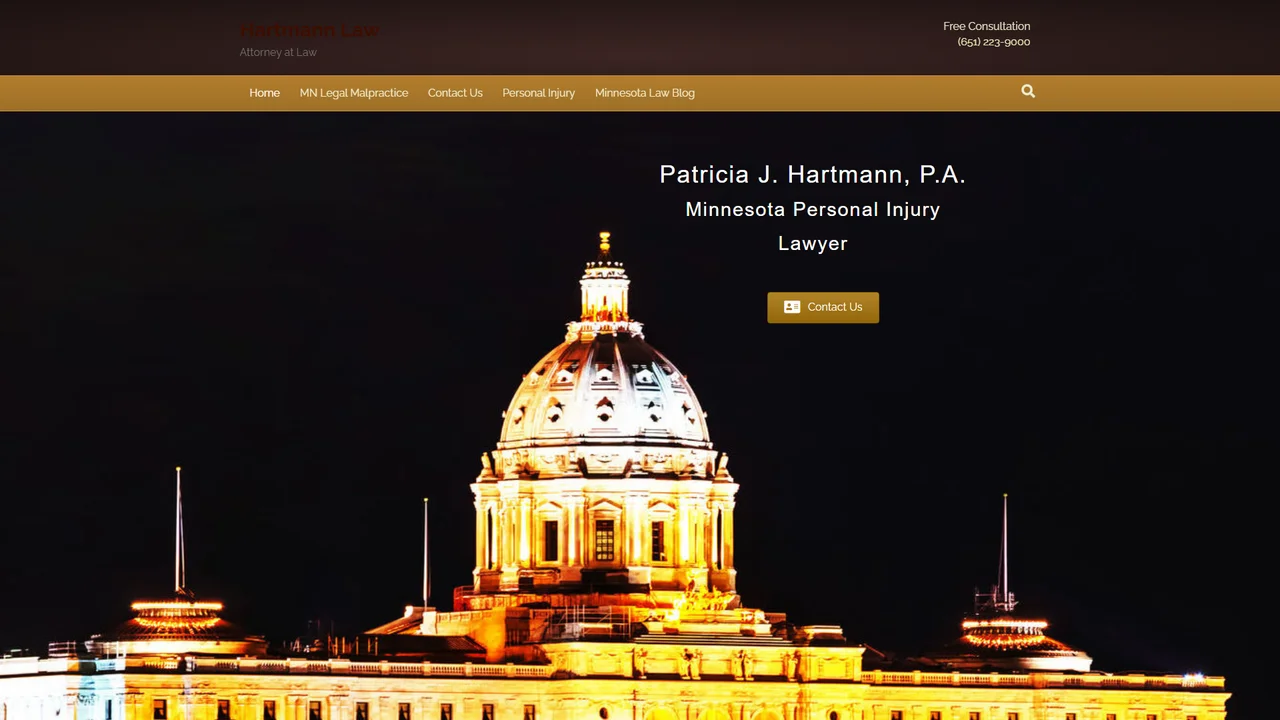Click the Hartmann Law site title
Image resolution: width=1280 pixels, height=720 pixels.
(309, 30)
